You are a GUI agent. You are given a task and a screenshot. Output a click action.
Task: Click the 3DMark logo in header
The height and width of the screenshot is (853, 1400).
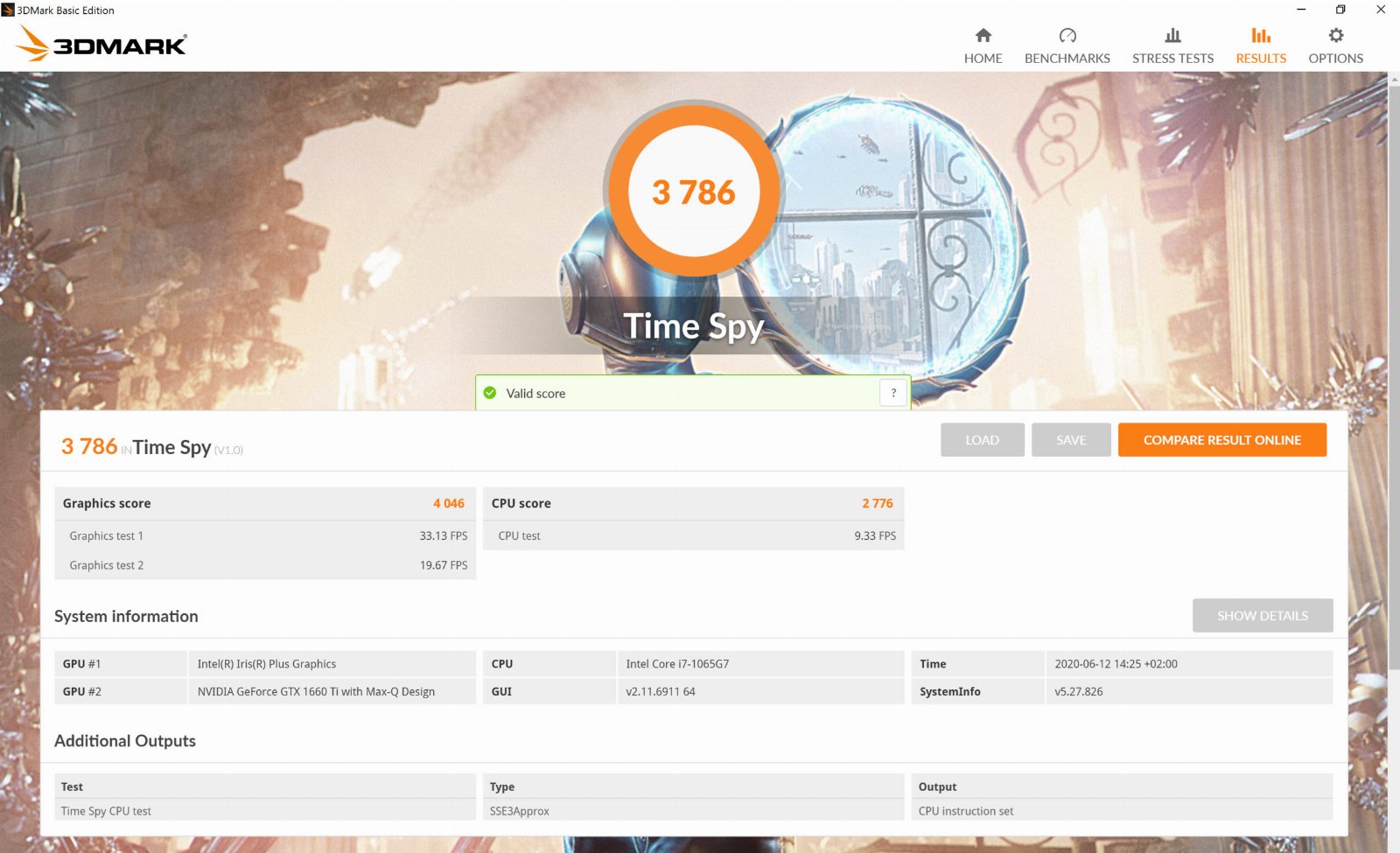(x=102, y=44)
